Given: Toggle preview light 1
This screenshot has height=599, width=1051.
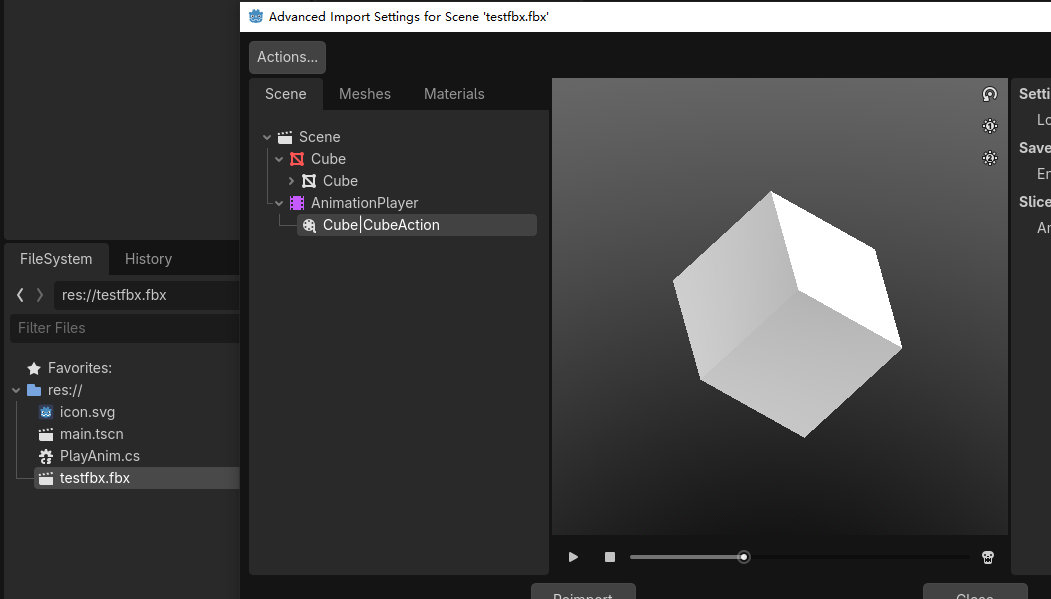Looking at the screenshot, I should click(989, 126).
